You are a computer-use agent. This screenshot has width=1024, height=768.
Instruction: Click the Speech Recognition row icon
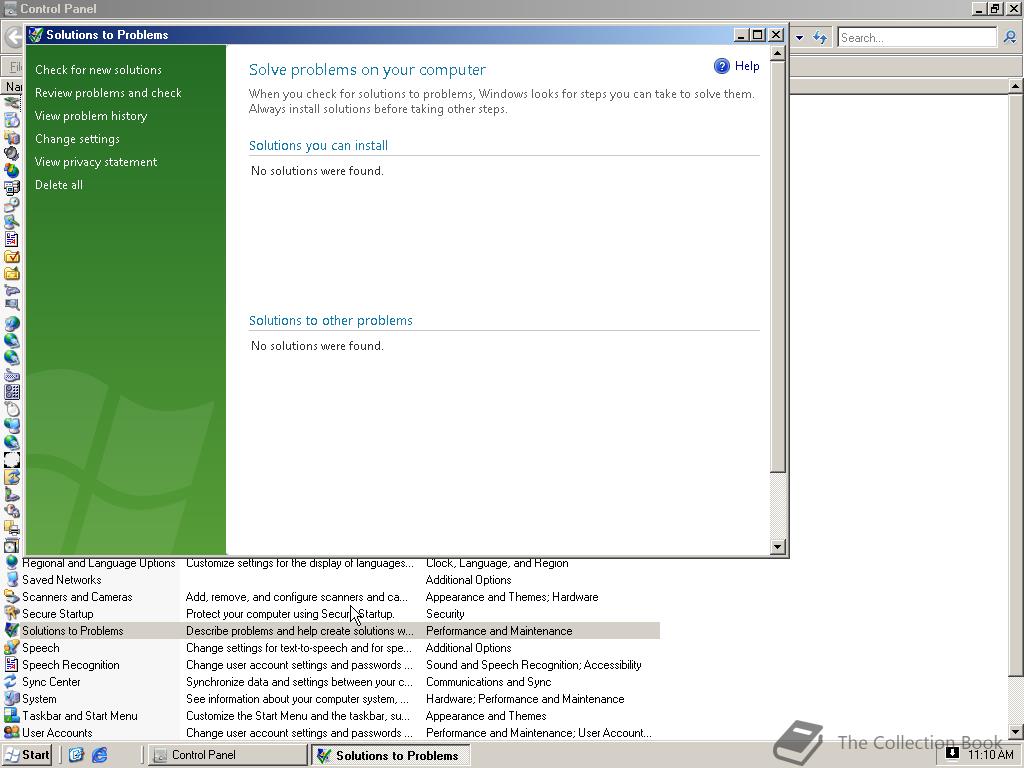coord(11,664)
